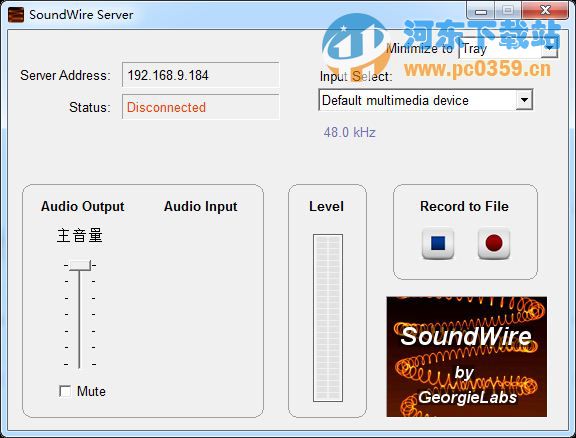Close the SoundWire Server window
576x438 pixels.
[546, 10]
